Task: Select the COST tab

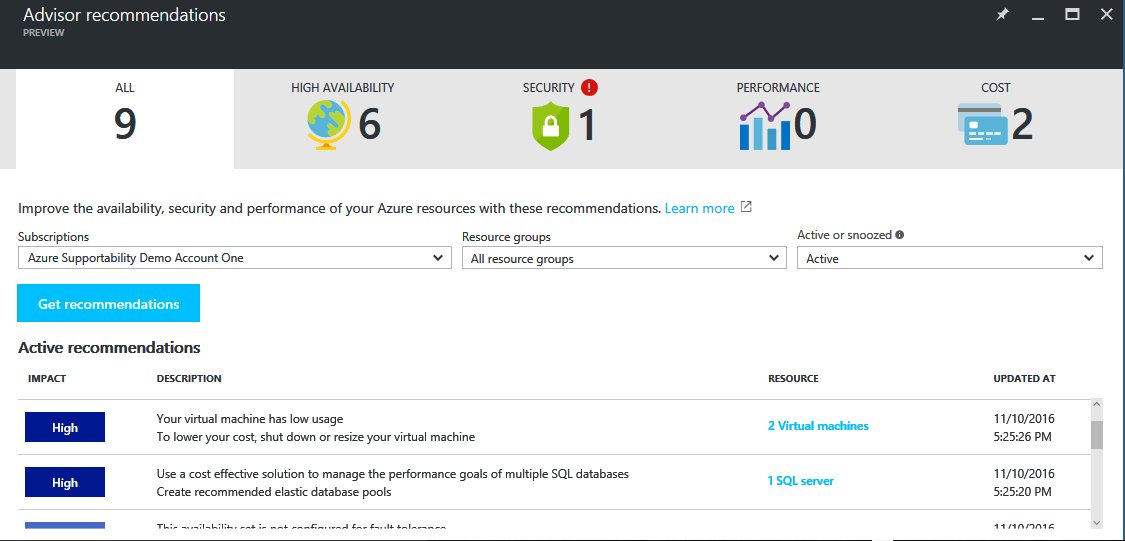Action: [995, 118]
